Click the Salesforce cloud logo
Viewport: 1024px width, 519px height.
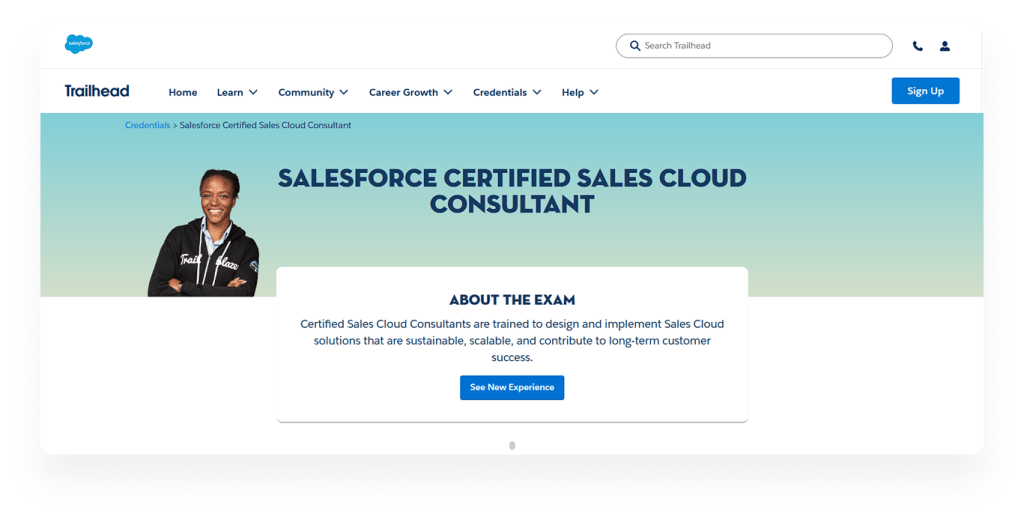79,44
